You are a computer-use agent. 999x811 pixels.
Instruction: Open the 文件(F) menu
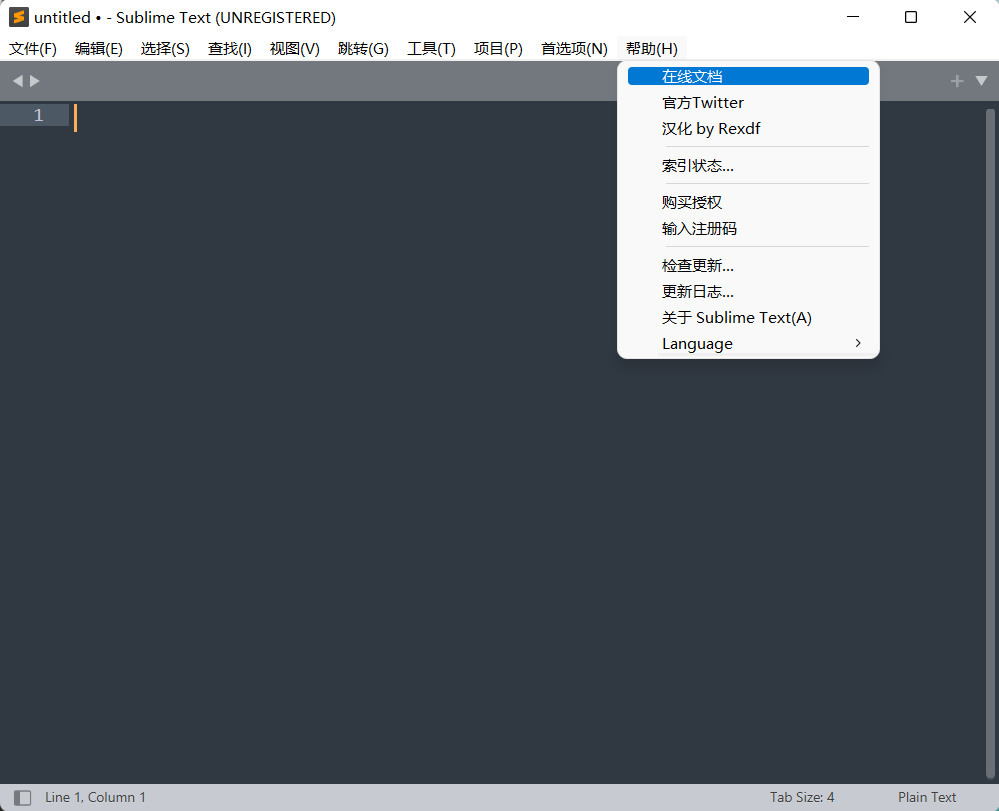point(32,48)
